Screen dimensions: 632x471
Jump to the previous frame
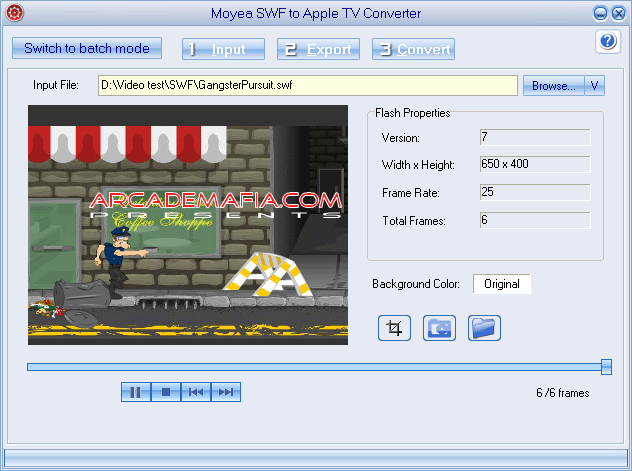(196, 392)
